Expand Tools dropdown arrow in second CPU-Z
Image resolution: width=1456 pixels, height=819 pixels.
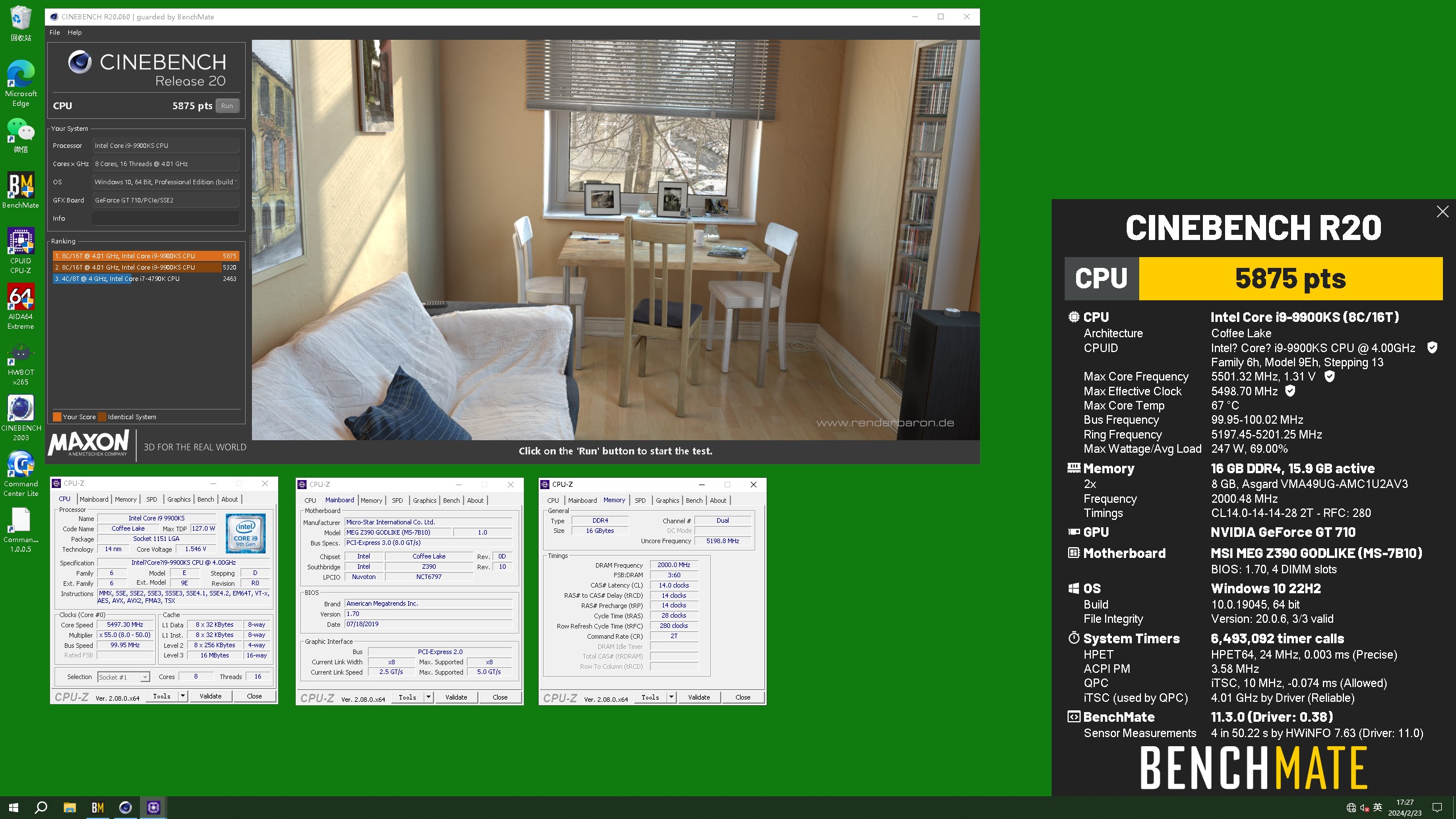click(428, 697)
